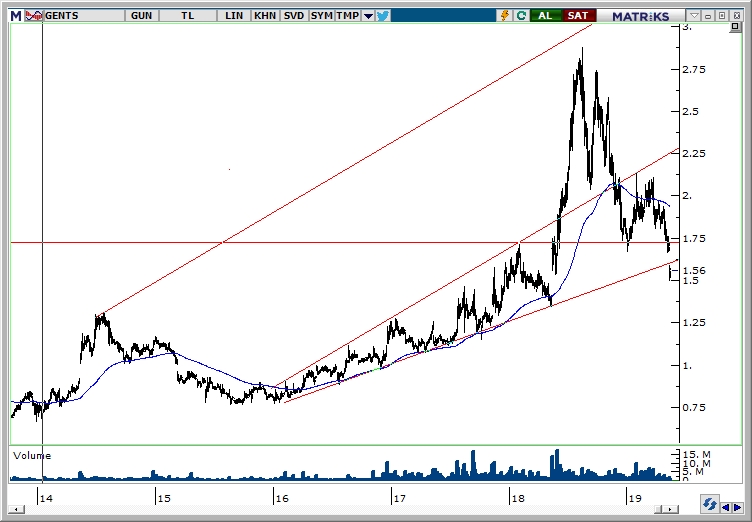Image resolution: width=752 pixels, height=522 pixels.
Task: Change the GUN period setting
Action: coord(141,16)
